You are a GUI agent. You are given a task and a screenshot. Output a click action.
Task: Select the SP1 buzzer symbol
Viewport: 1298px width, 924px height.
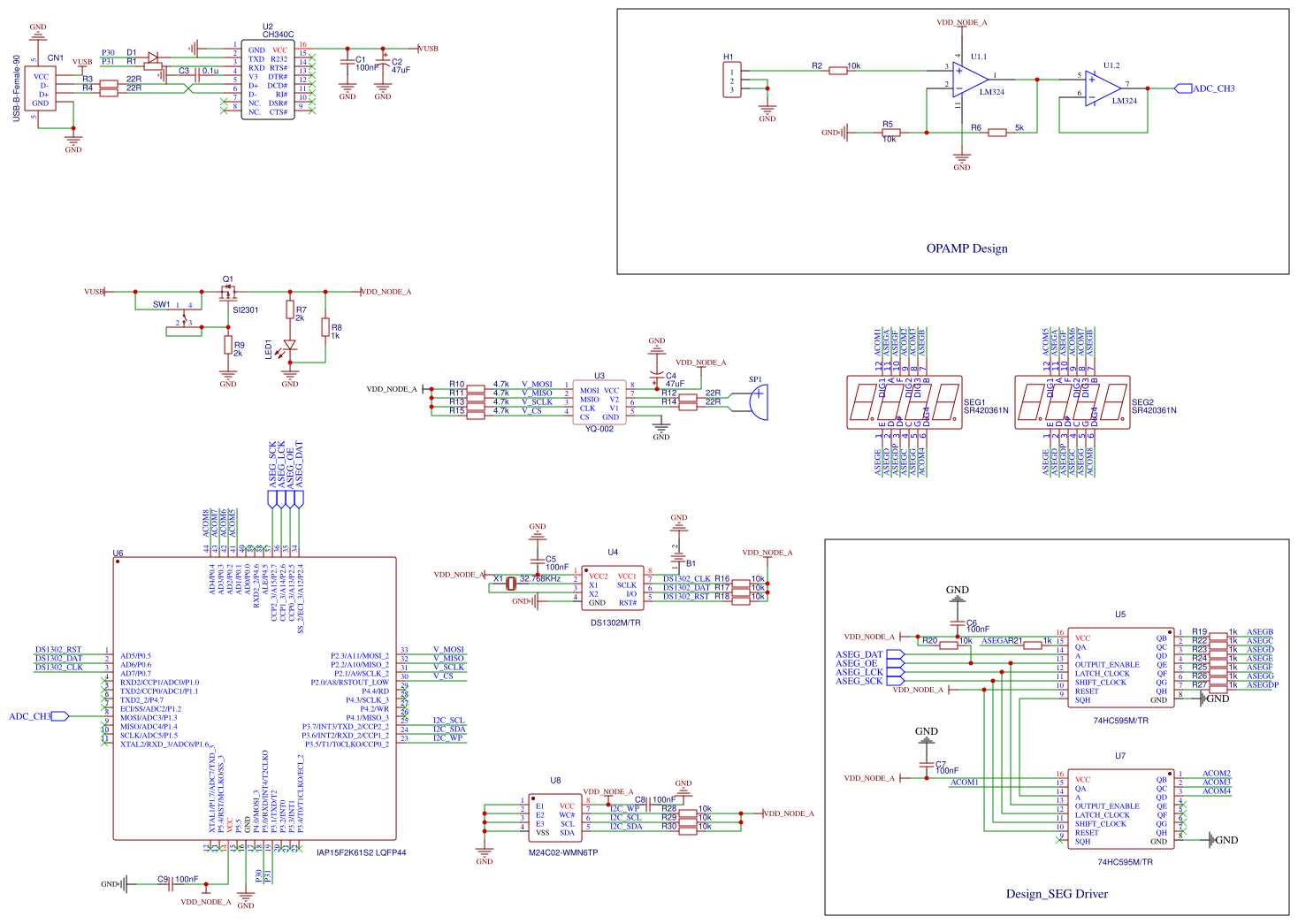point(759,403)
